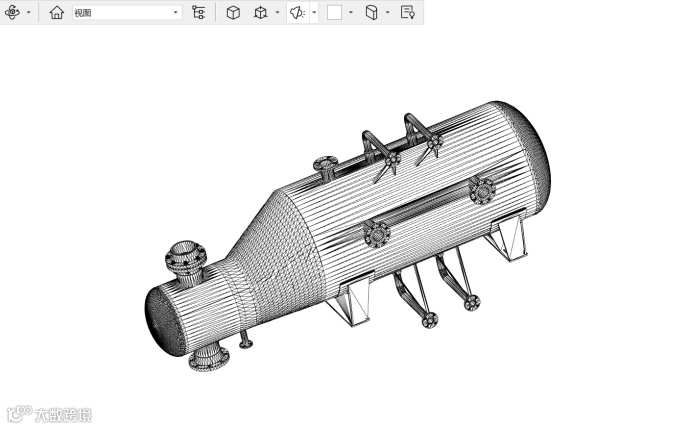This screenshot has height=429, width=693.
Task: Click the model render mode icon
Action: (261, 12)
